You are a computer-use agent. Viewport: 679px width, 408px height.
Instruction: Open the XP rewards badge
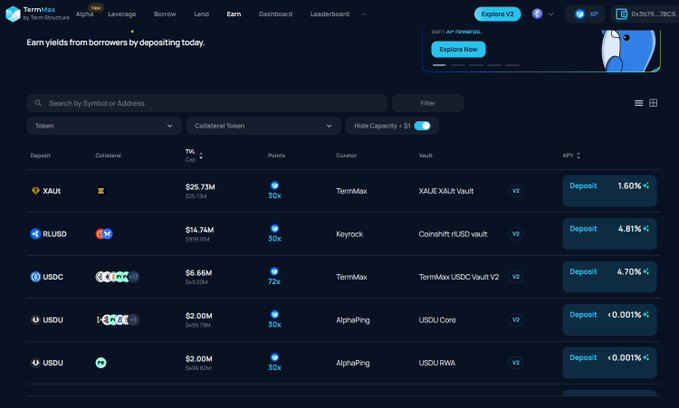(585, 14)
